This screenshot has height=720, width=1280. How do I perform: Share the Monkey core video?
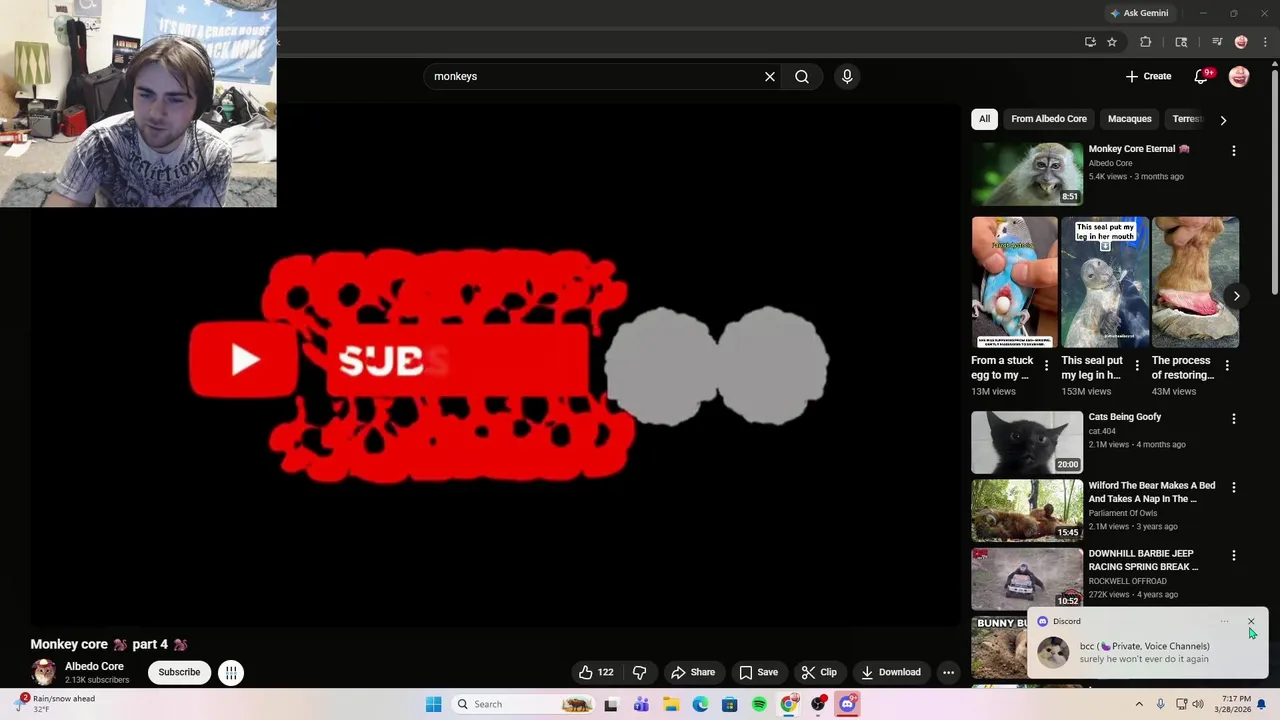[x=693, y=672]
